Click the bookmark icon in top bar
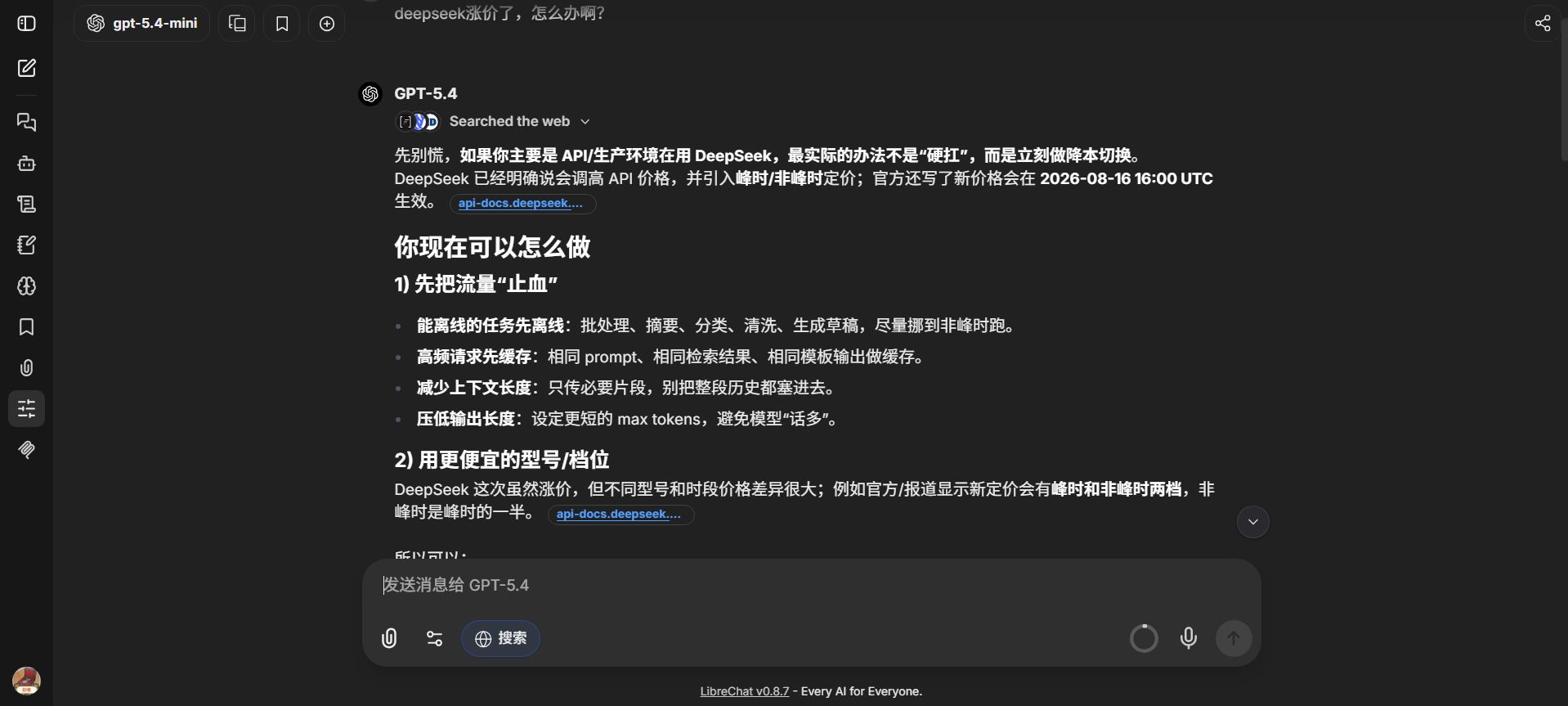 (282, 24)
